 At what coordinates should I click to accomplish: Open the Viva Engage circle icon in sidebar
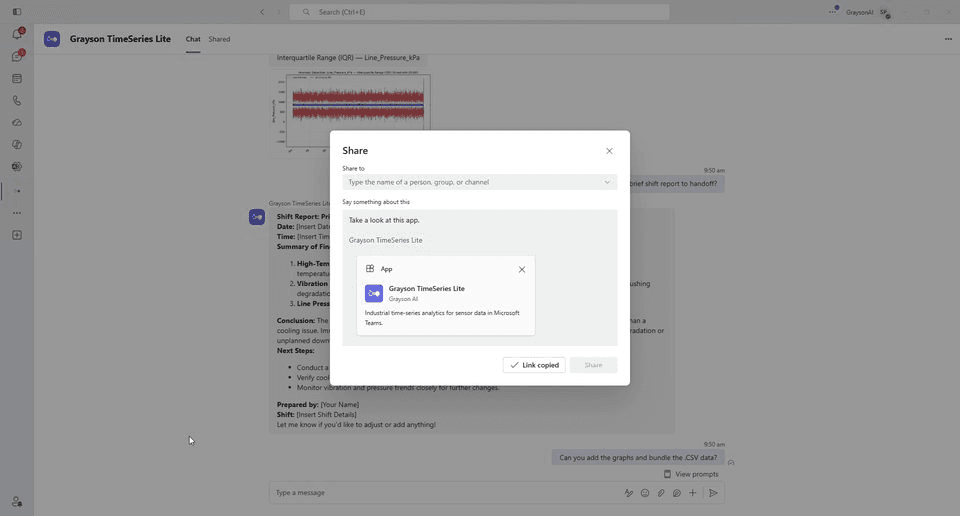tap(17, 166)
